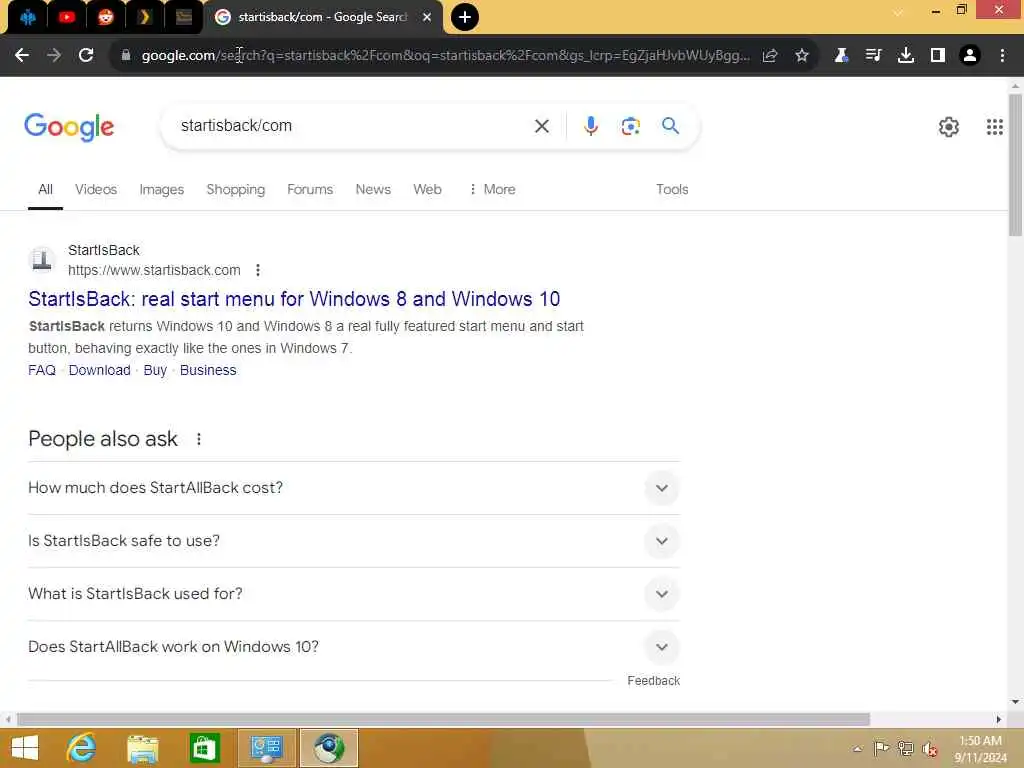
Task: Open the profile avatar icon
Action: point(970,56)
